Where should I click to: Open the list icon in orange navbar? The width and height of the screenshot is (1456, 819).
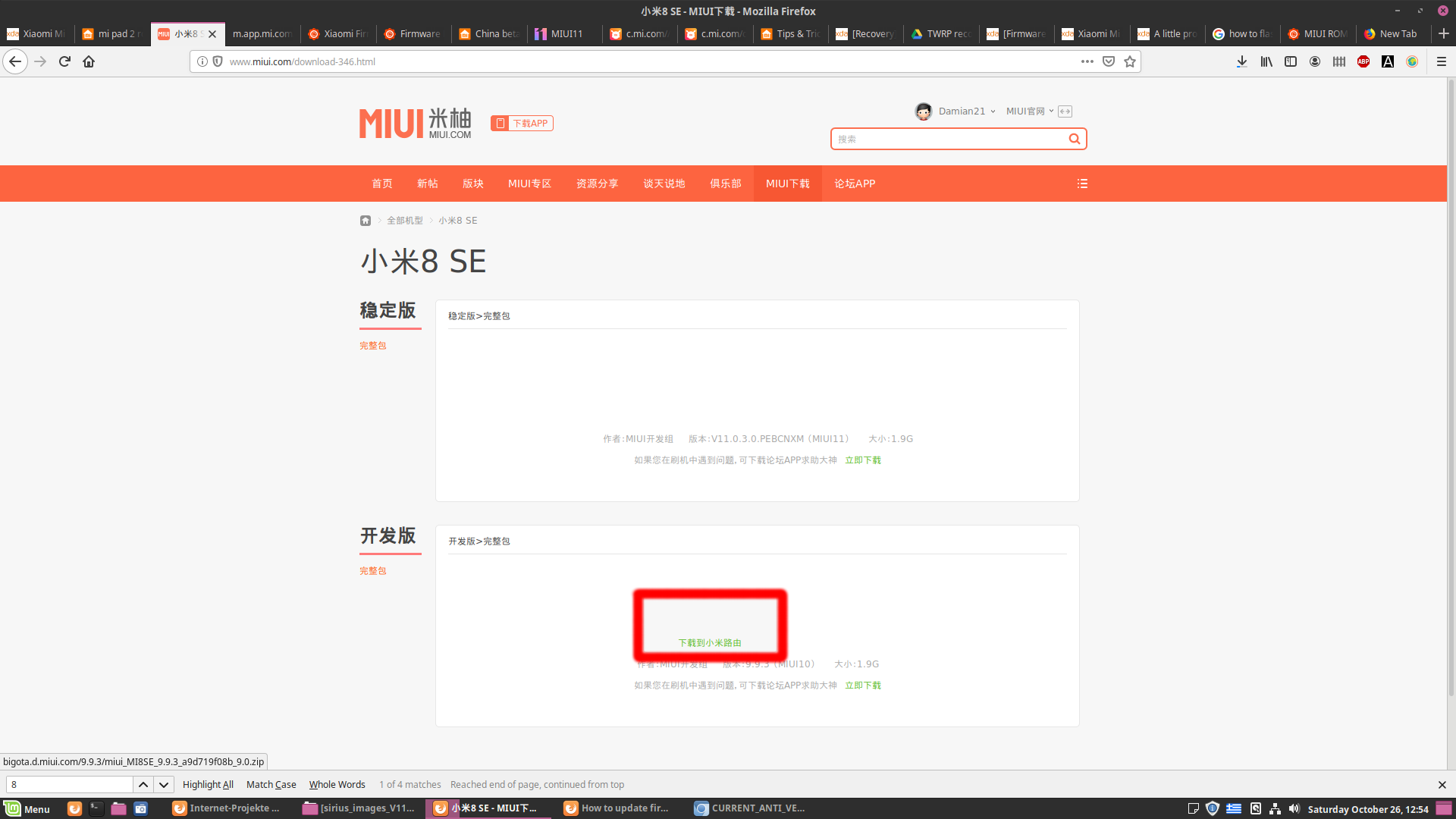pos(1082,184)
